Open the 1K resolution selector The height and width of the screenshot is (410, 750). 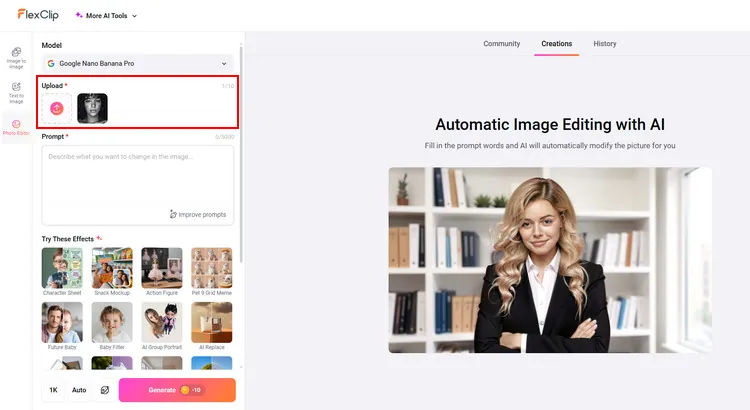[53, 390]
